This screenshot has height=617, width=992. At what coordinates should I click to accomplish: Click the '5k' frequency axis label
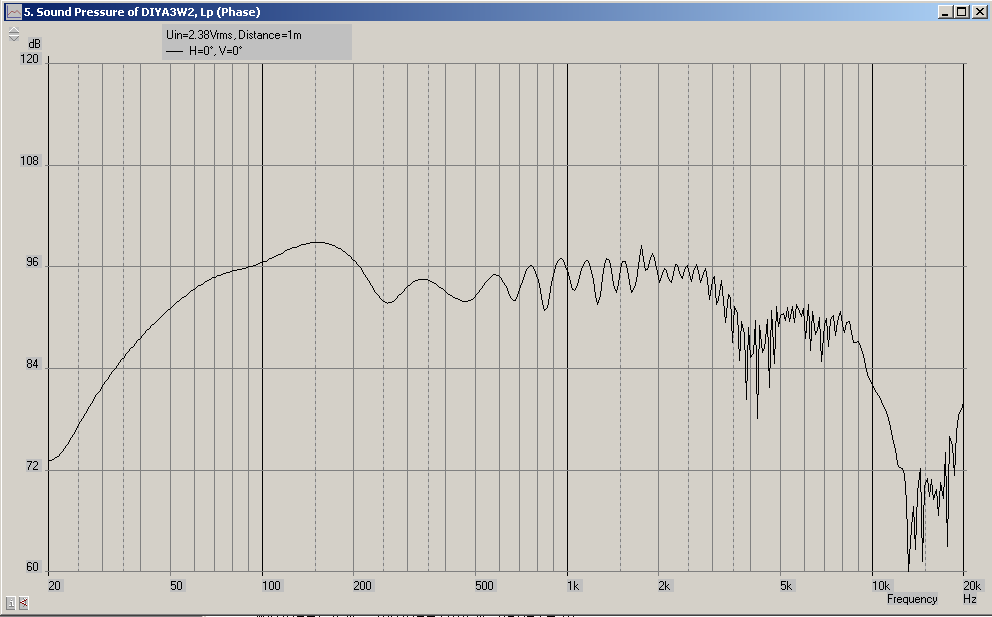tap(786, 586)
